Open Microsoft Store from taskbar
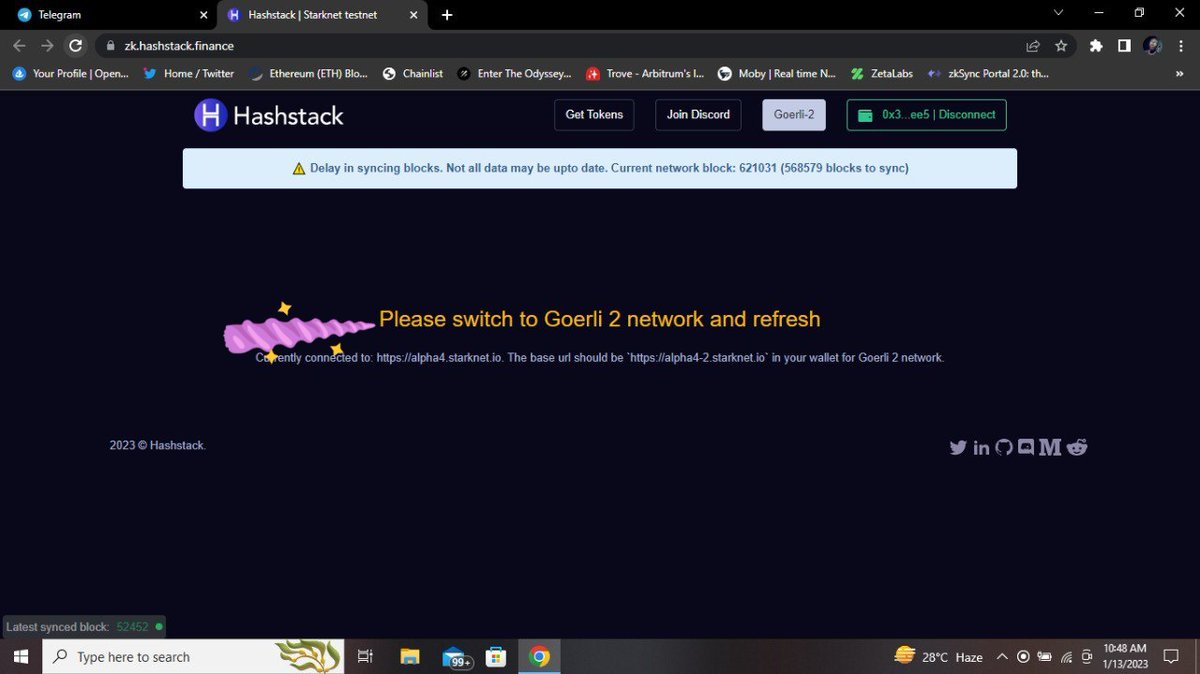Viewport: 1200px width, 674px height. (496, 657)
